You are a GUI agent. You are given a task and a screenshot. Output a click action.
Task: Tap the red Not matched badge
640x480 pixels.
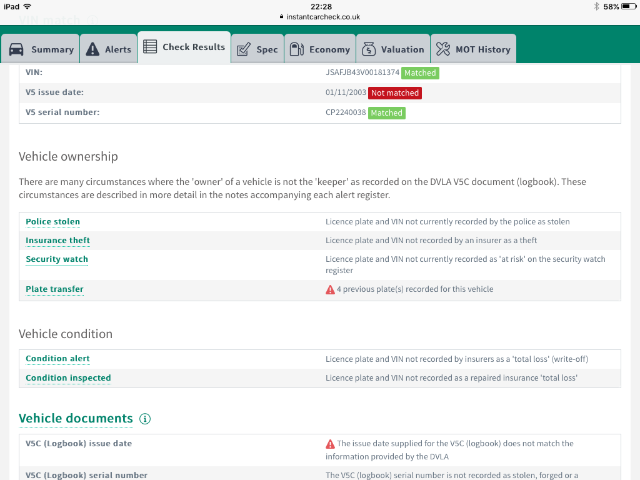pyautogui.click(x=394, y=93)
